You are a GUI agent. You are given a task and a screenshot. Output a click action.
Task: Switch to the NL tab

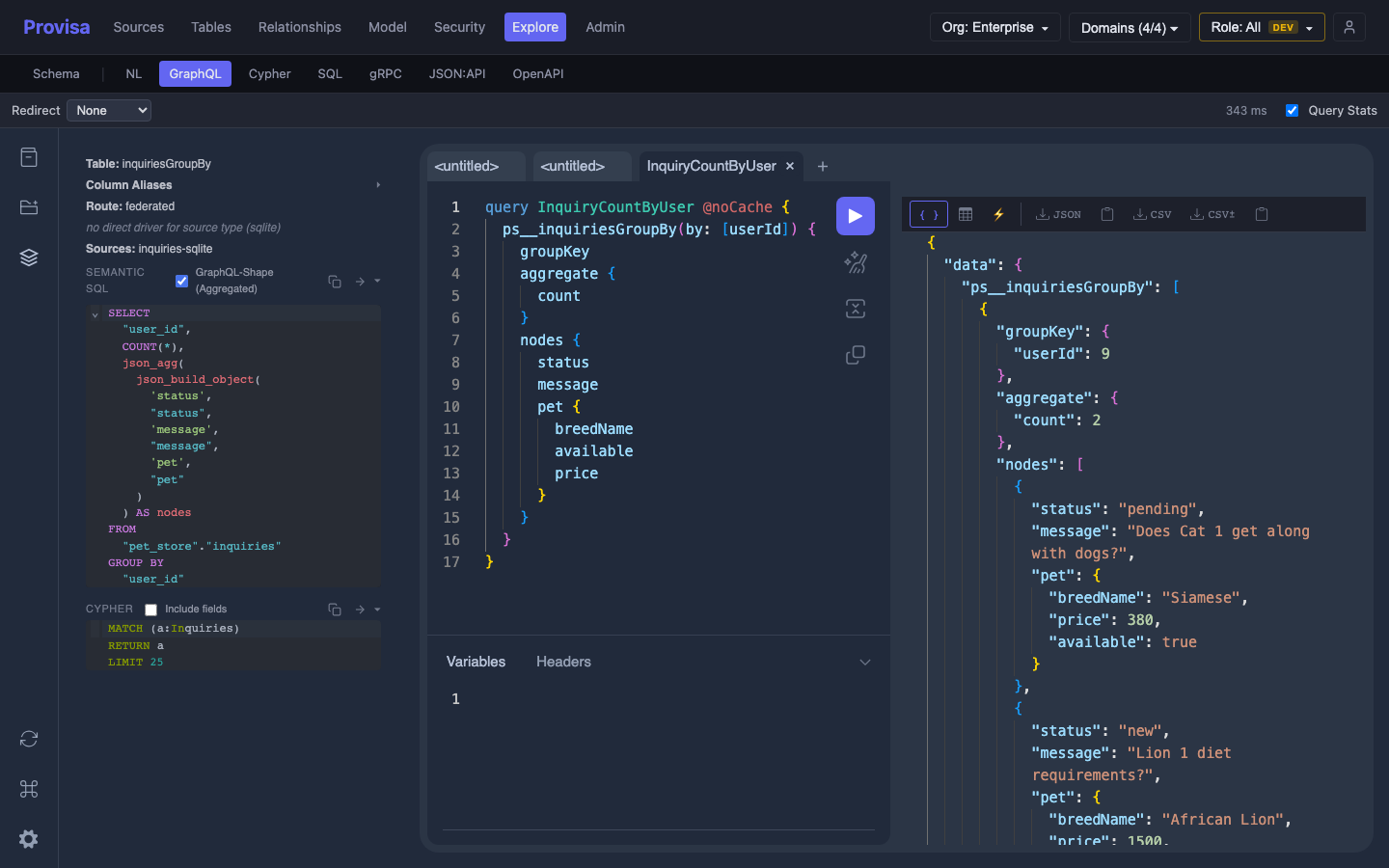(x=134, y=73)
